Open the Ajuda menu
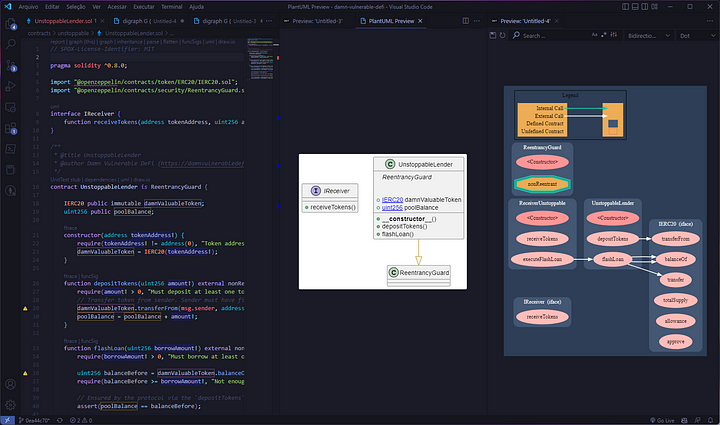This screenshot has width=720, height=425. tap(197, 7)
